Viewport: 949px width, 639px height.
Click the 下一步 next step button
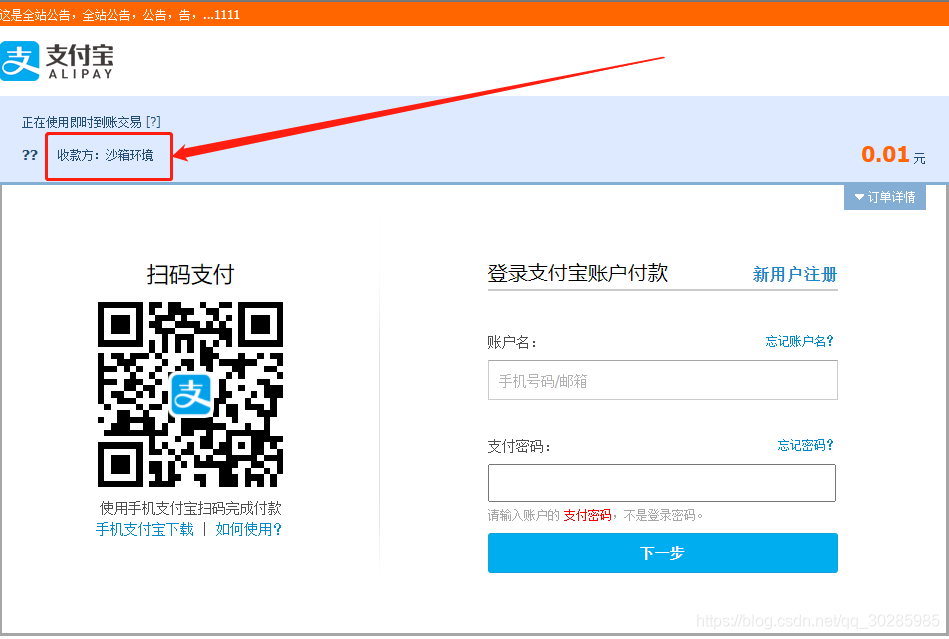click(663, 553)
